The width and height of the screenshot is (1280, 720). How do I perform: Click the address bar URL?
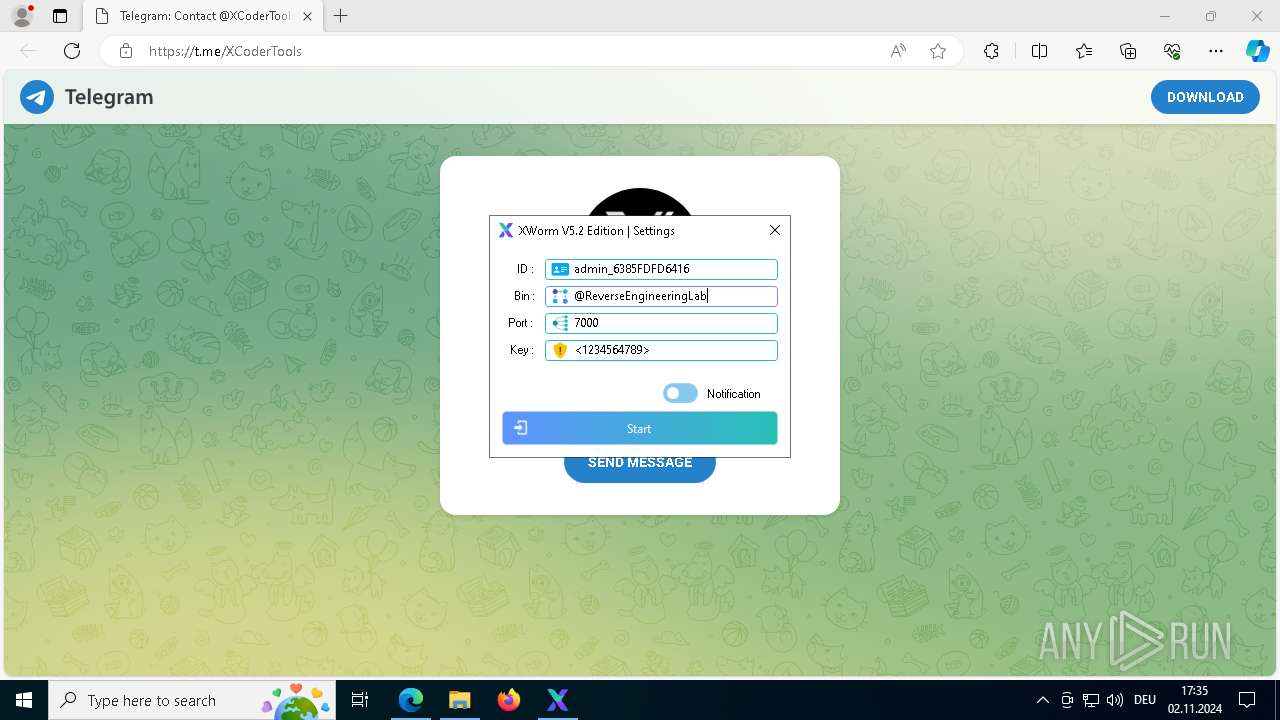coord(225,51)
